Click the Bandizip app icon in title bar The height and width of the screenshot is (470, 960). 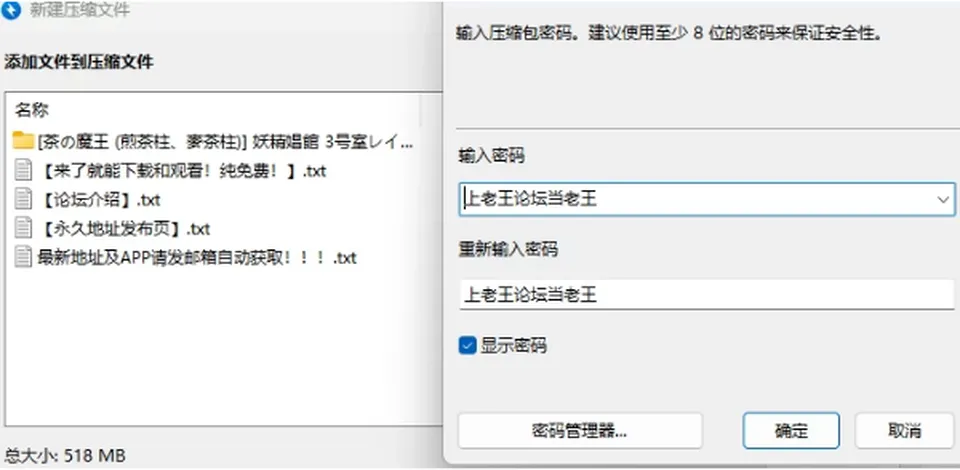coord(11,10)
